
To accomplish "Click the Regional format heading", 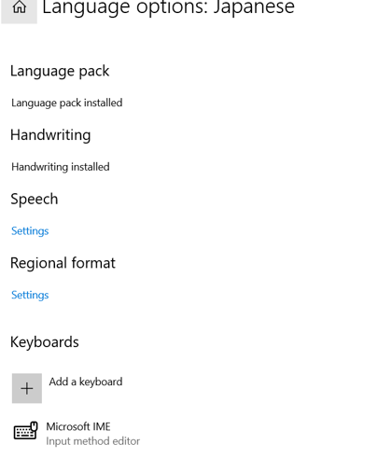I will [x=63, y=263].
